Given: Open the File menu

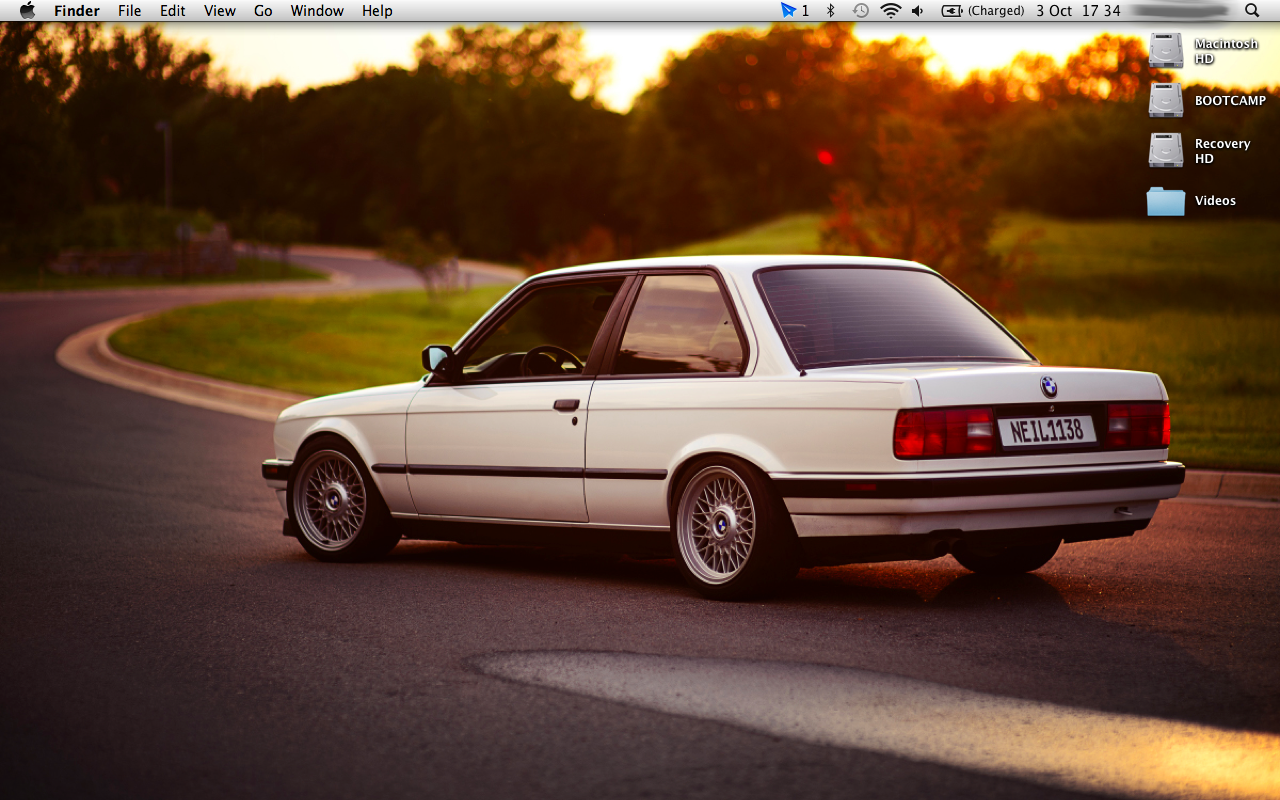Looking at the screenshot, I should coord(129,11).
